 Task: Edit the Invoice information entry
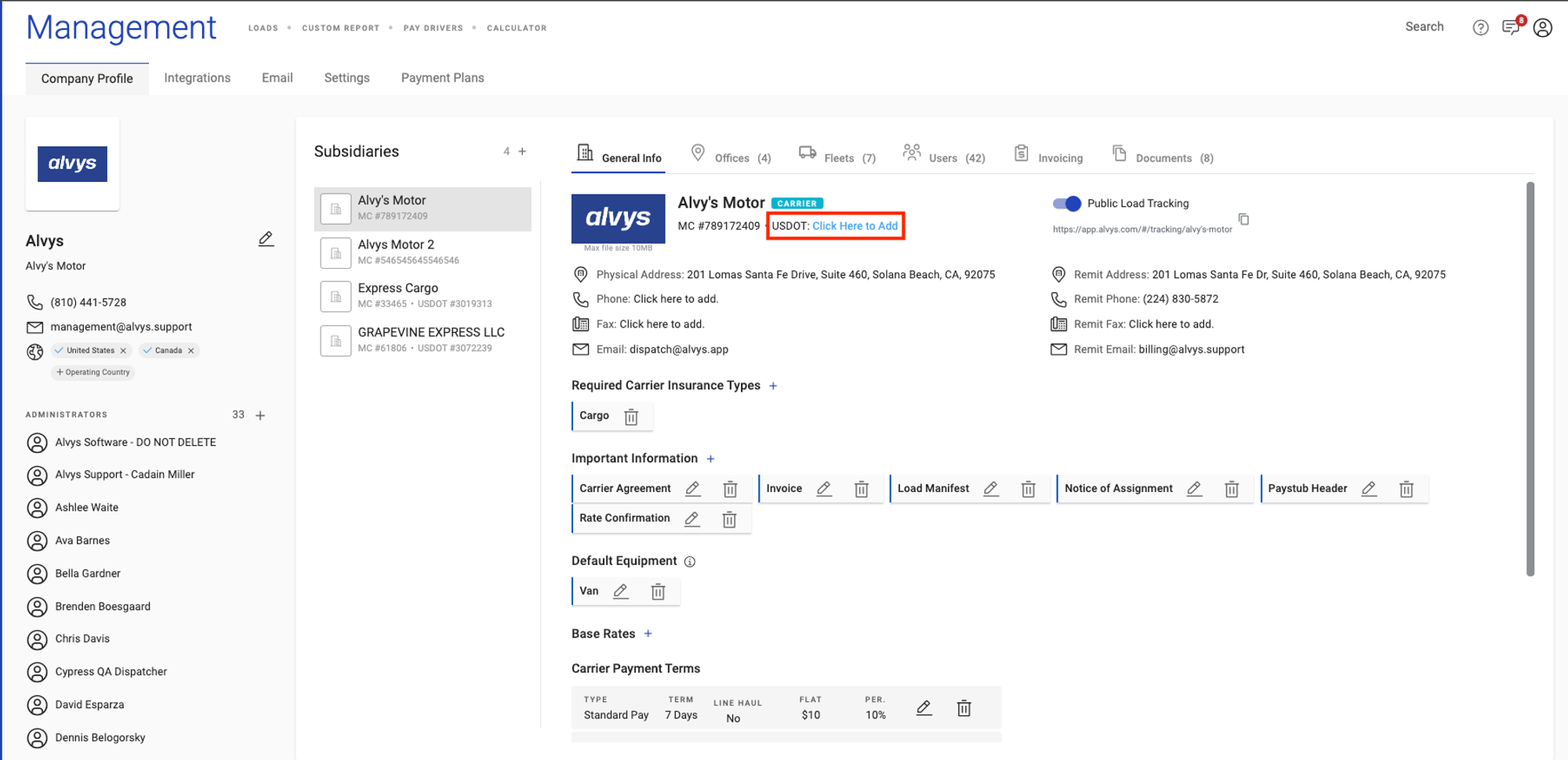823,489
